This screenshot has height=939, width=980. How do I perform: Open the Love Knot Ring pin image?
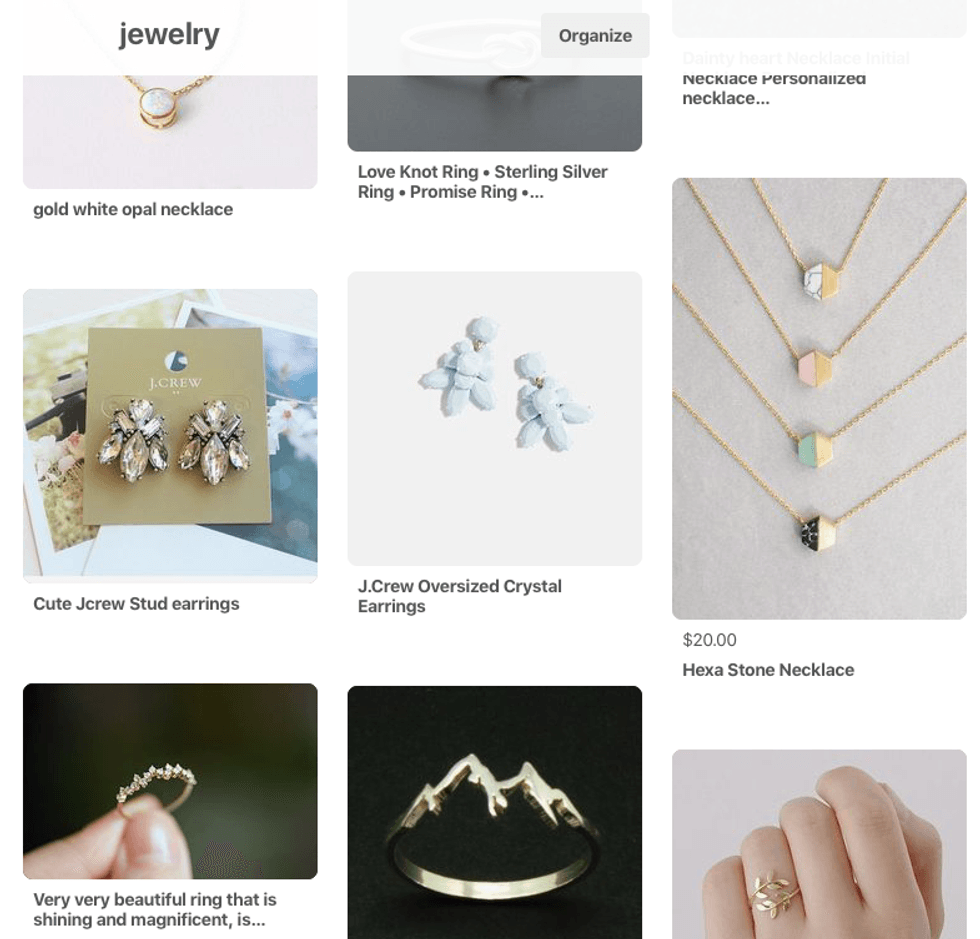point(494,113)
